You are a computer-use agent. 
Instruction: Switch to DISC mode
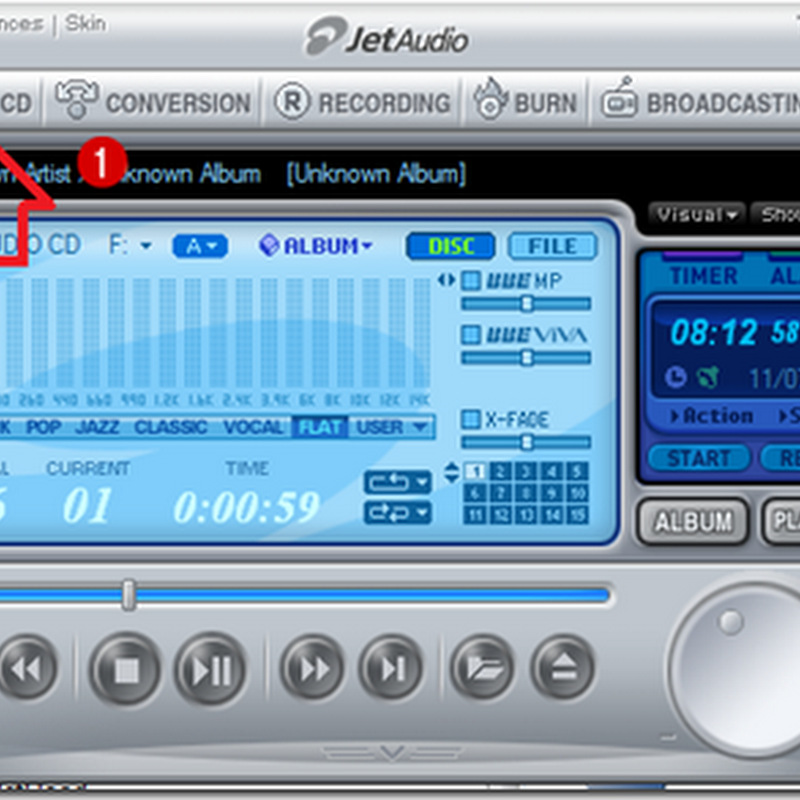[451, 246]
